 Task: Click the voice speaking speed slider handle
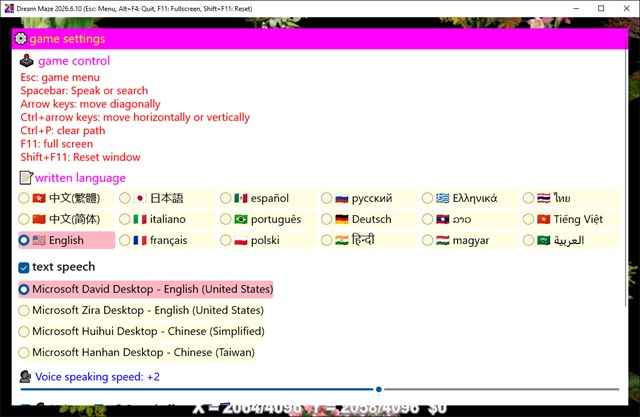click(x=379, y=389)
